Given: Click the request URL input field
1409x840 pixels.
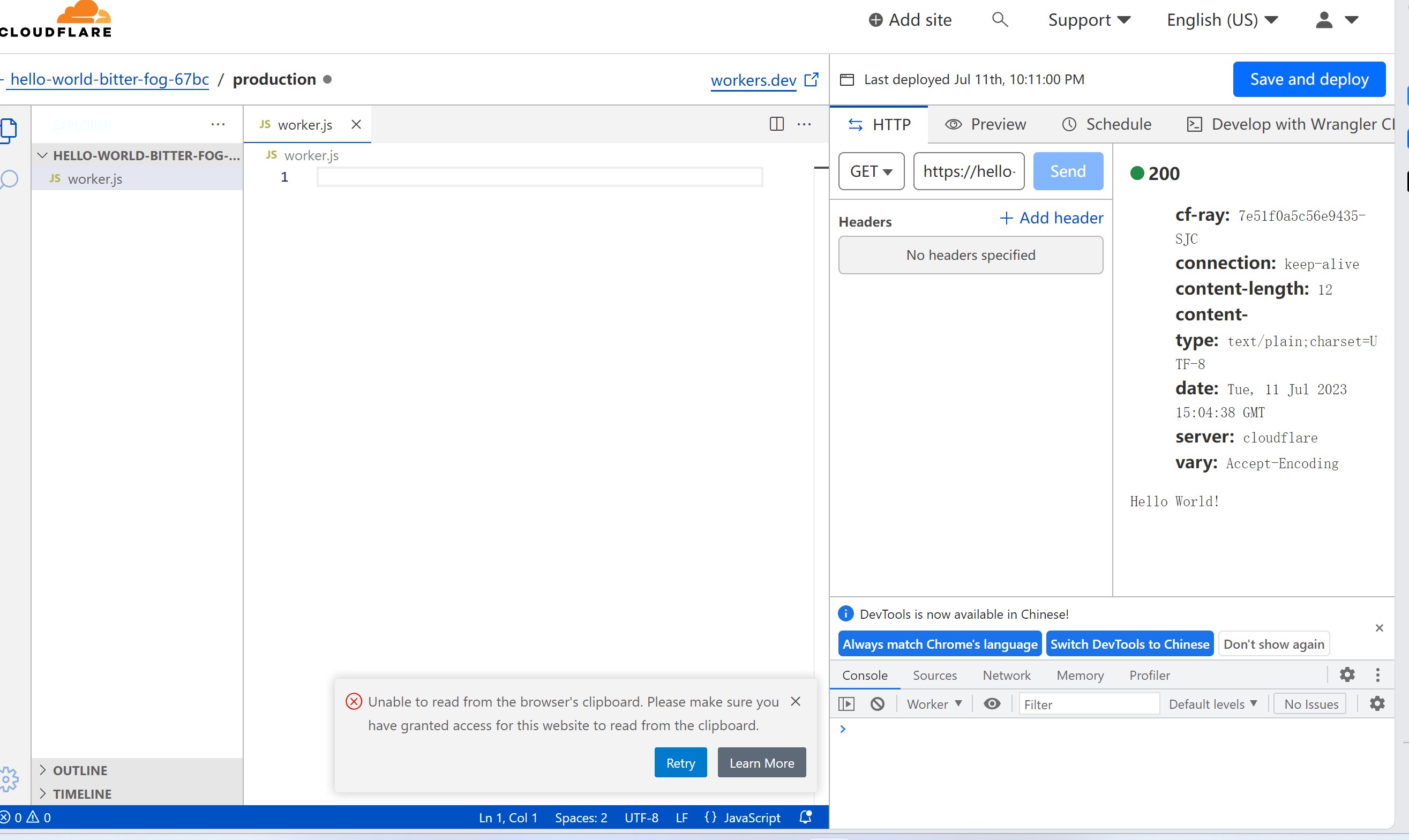Looking at the screenshot, I should [x=969, y=171].
